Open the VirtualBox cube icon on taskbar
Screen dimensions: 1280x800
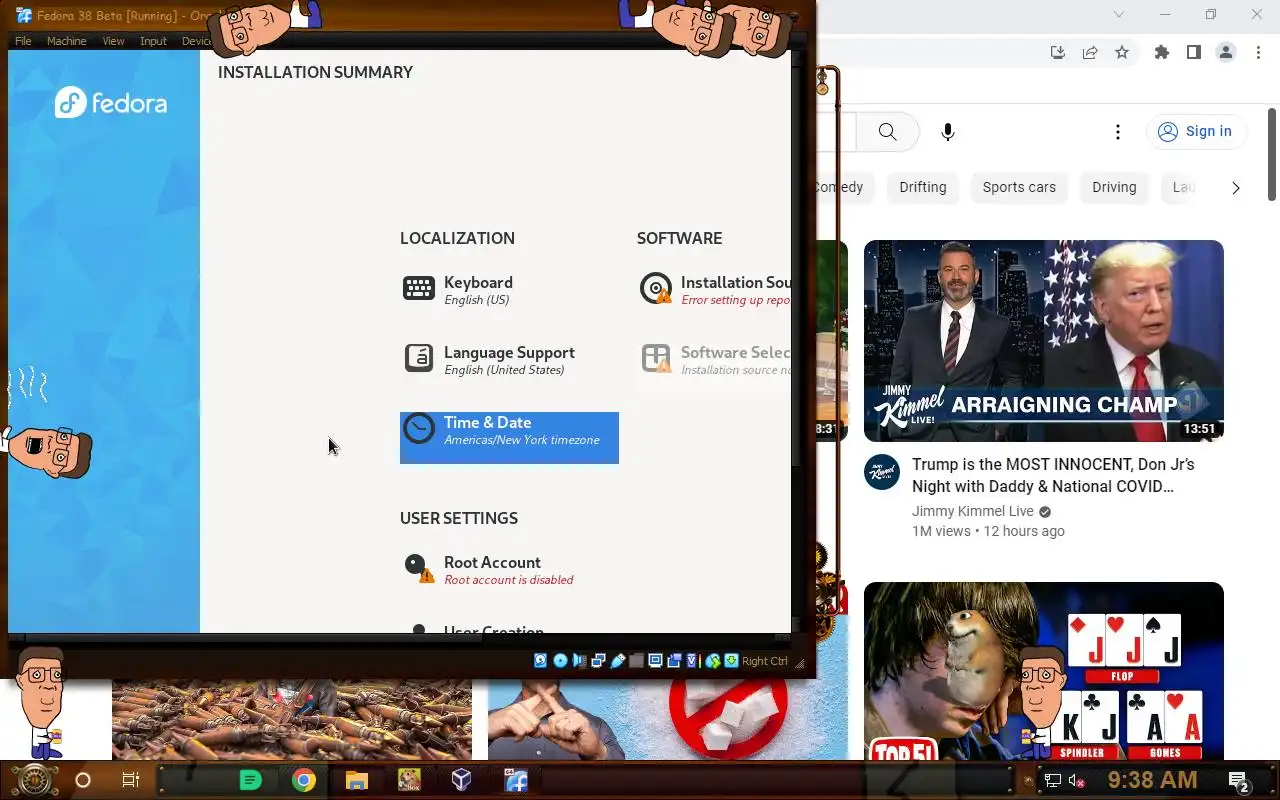click(x=461, y=780)
